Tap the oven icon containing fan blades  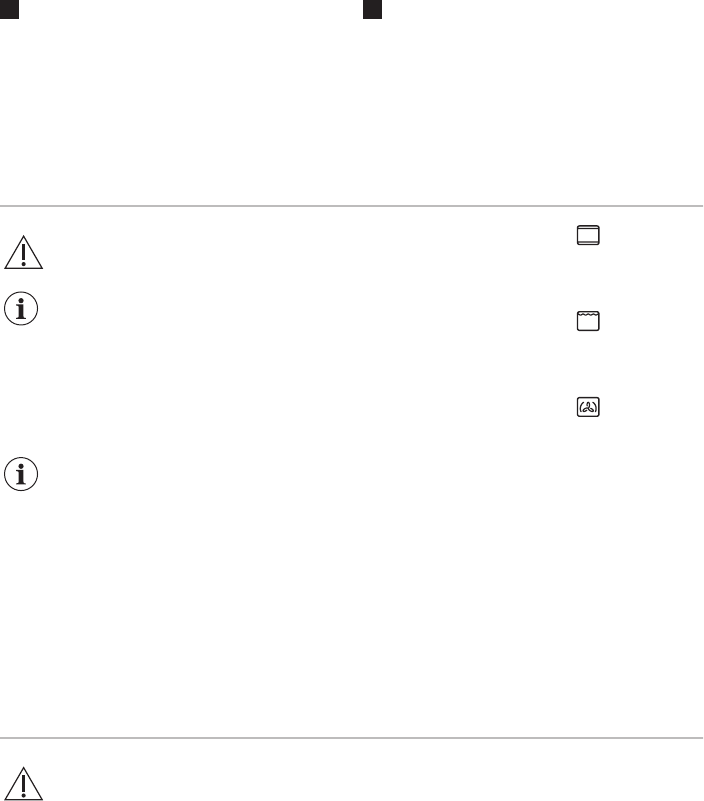pos(588,407)
